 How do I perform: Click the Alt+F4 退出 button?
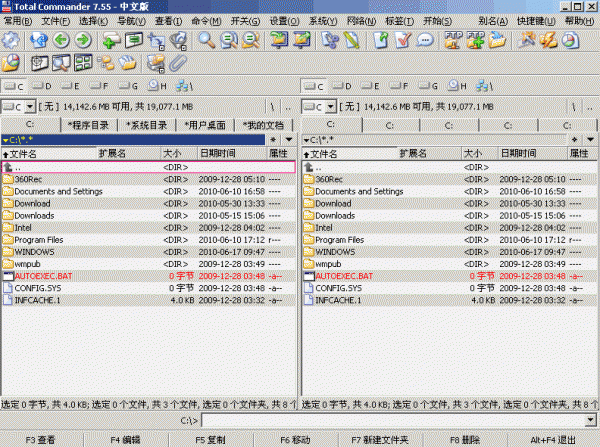pos(553,440)
